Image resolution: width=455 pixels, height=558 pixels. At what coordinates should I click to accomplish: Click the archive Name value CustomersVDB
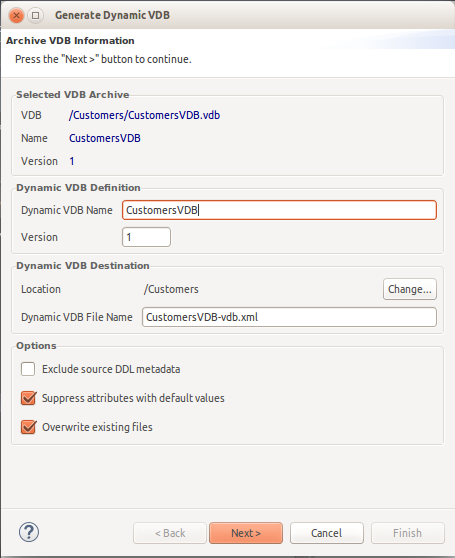[x=105, y=138]
